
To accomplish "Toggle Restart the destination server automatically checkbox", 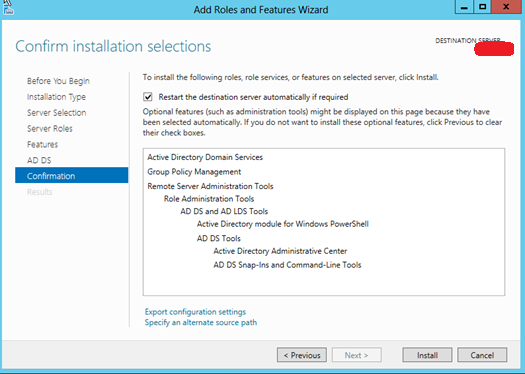I will click(x=148, y=97).
